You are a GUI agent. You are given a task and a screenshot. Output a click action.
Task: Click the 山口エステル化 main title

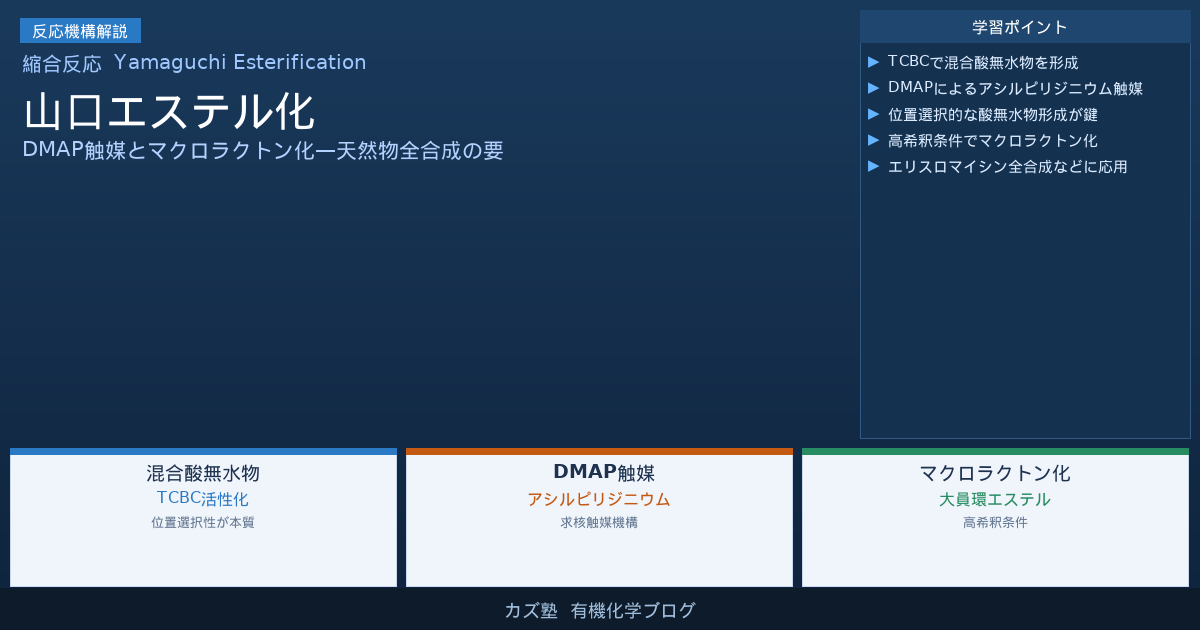coord(169,112)
